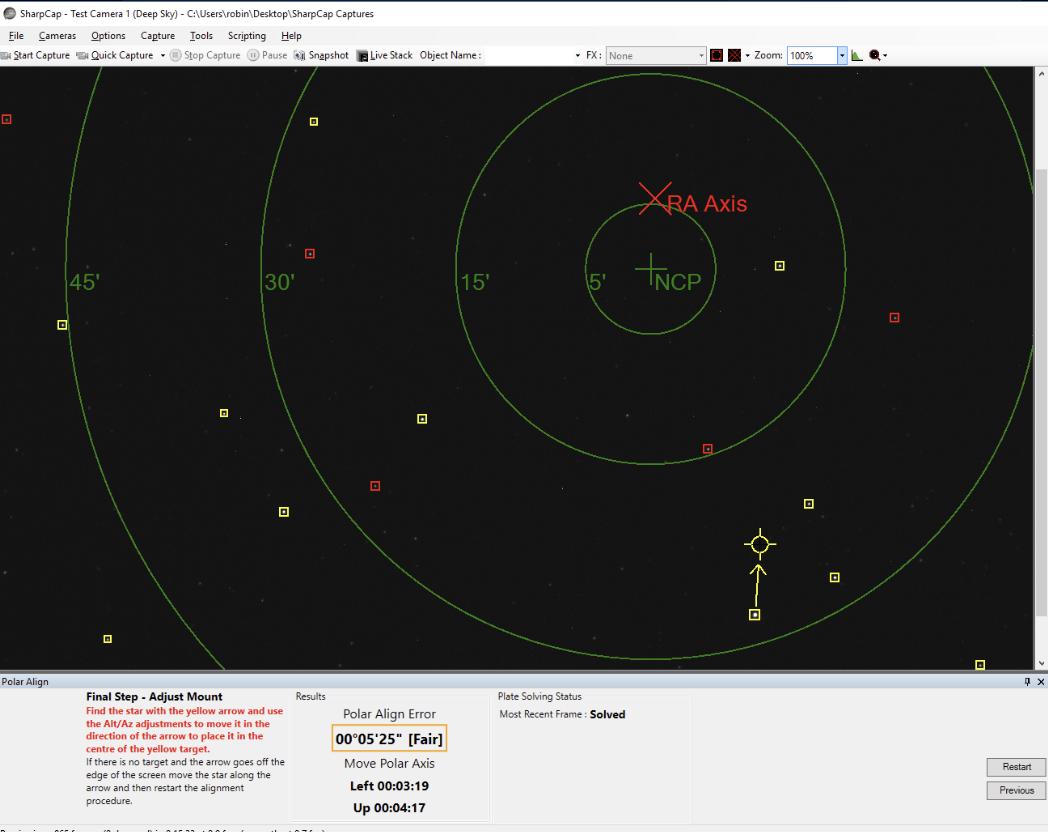Open the Options menu

click(108, 35)
